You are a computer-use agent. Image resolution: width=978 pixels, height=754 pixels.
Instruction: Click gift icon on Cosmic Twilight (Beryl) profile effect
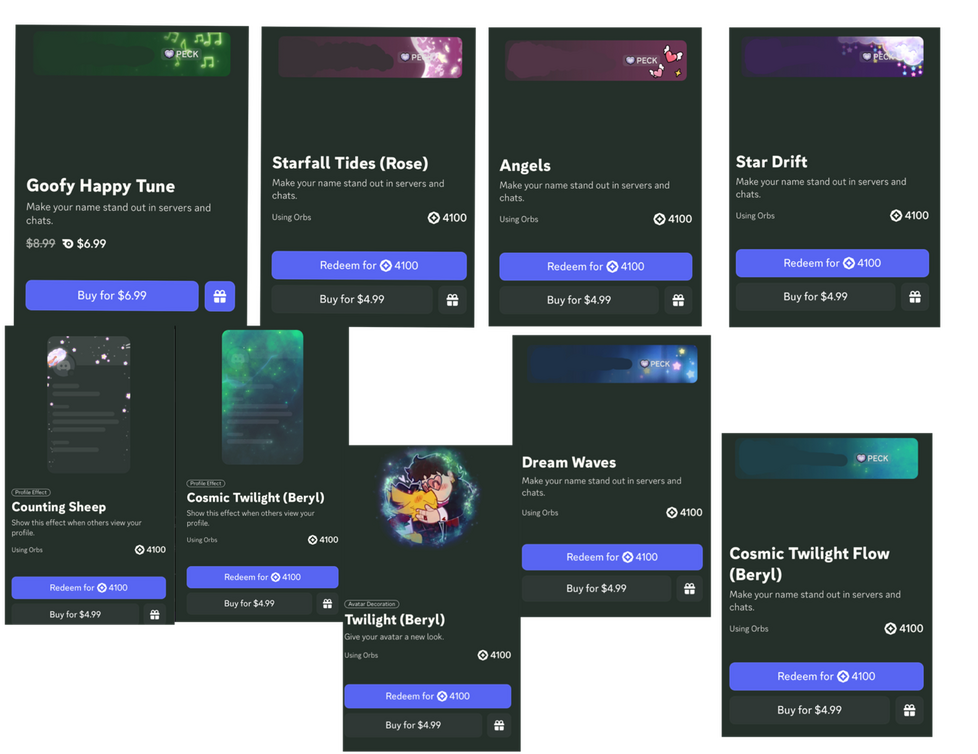click(x=327, y=604)
